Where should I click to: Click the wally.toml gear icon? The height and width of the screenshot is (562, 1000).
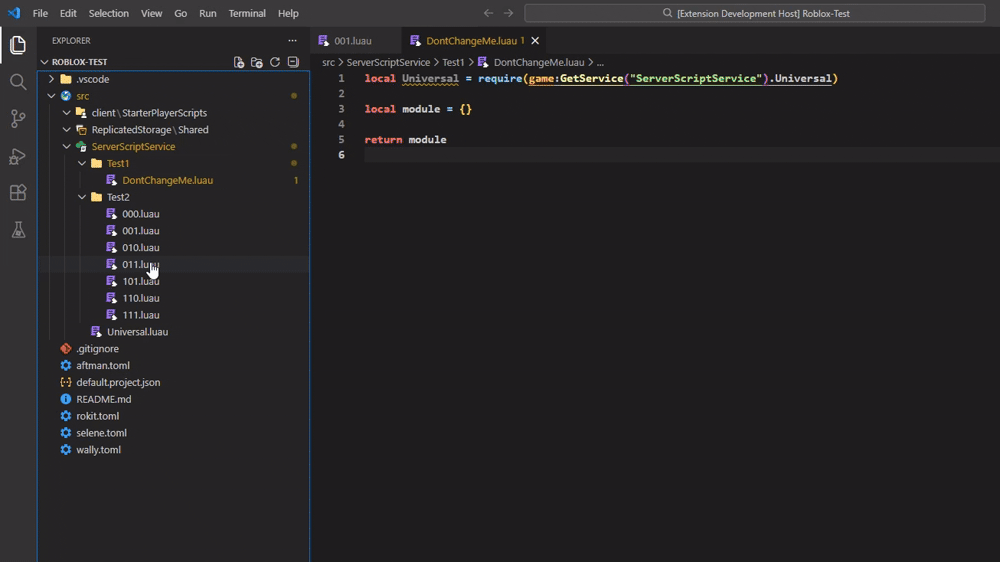pyautogui.click(x=66, y=450)
